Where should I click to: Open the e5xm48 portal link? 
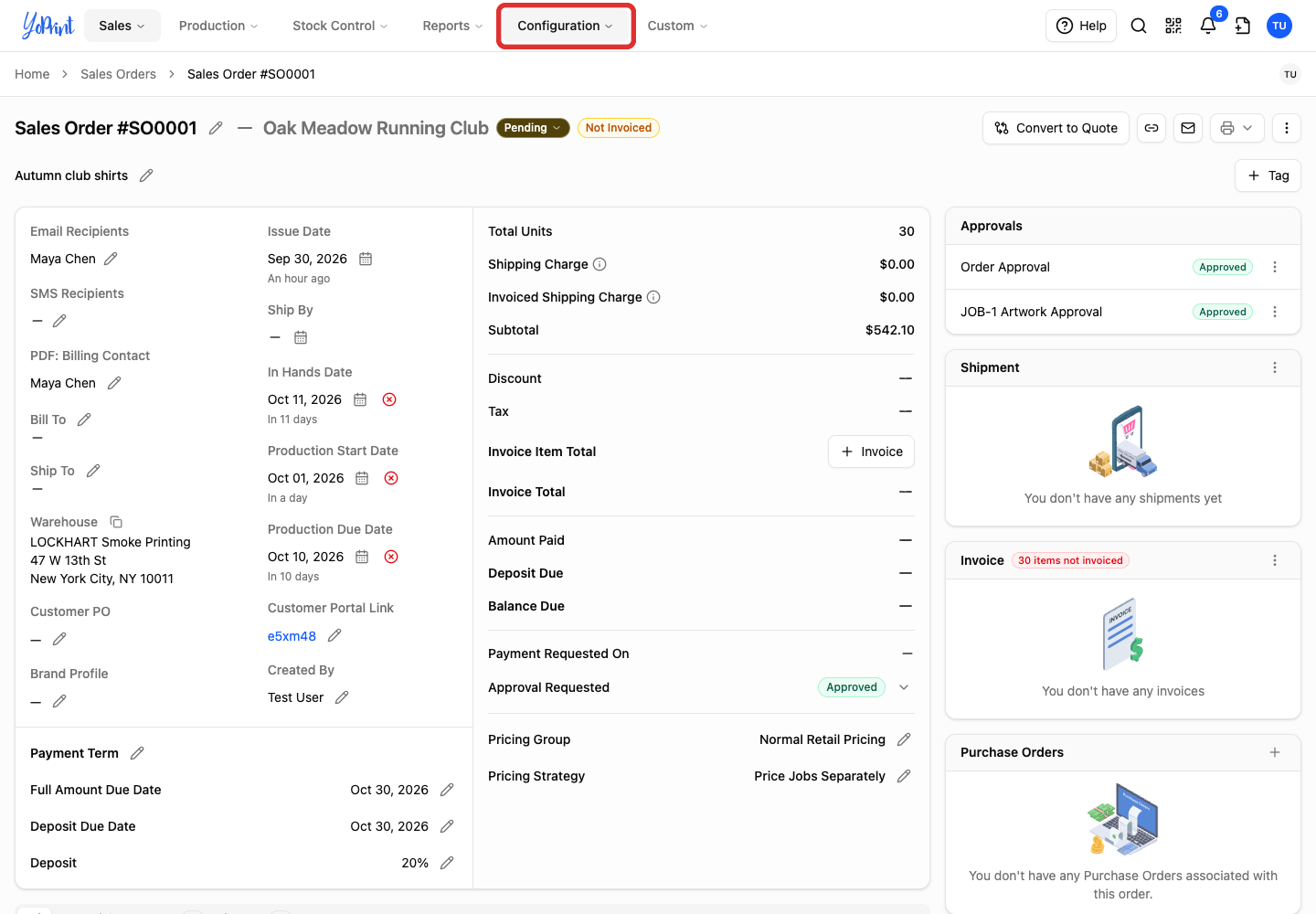[x=292, y=636]
